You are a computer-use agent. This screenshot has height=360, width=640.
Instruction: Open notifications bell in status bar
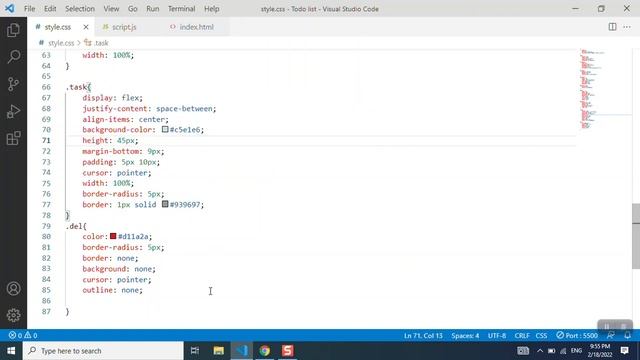click(x=627, y=335)
